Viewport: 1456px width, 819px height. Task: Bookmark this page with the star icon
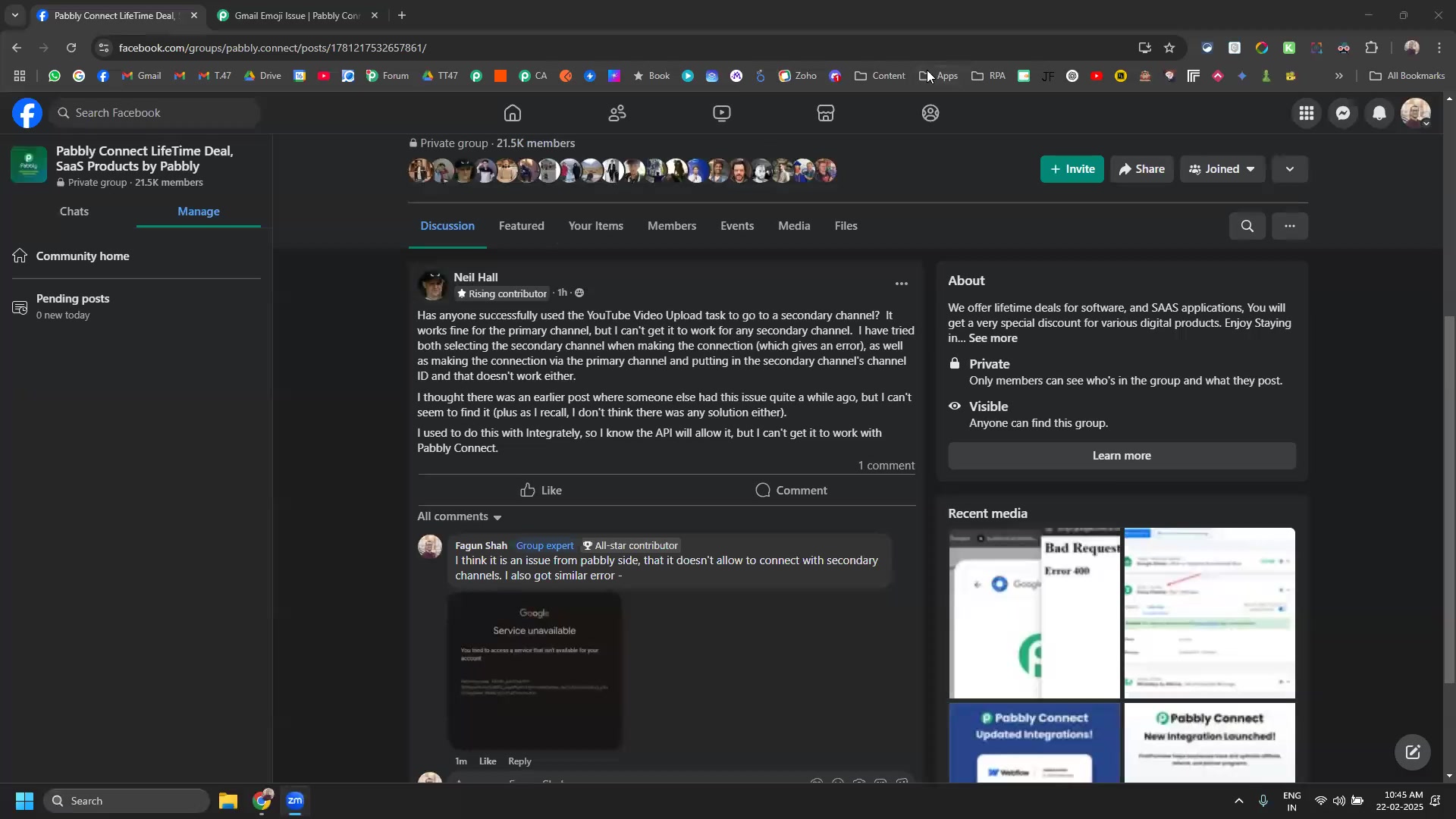click(x=1169, y=48)
